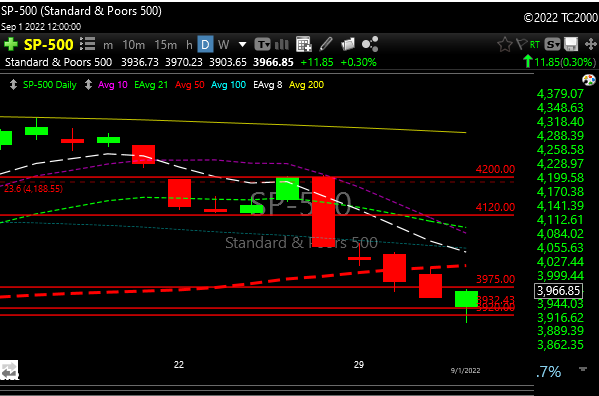The height and width of the screenshot is (396, 599).
Task: Click the add calendar/grid icon
Action: tap(304, 45)
